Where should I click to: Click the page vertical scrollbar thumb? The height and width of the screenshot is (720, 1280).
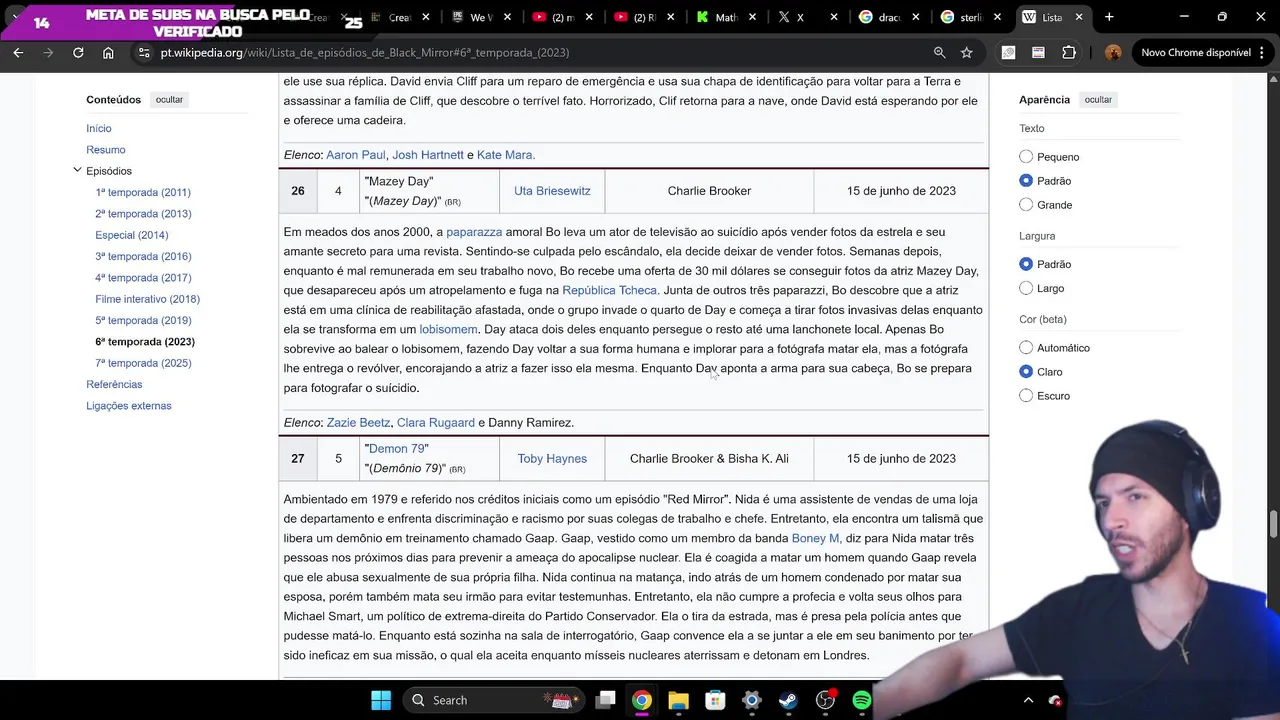pyautogui.click(x=1274, y=524)
